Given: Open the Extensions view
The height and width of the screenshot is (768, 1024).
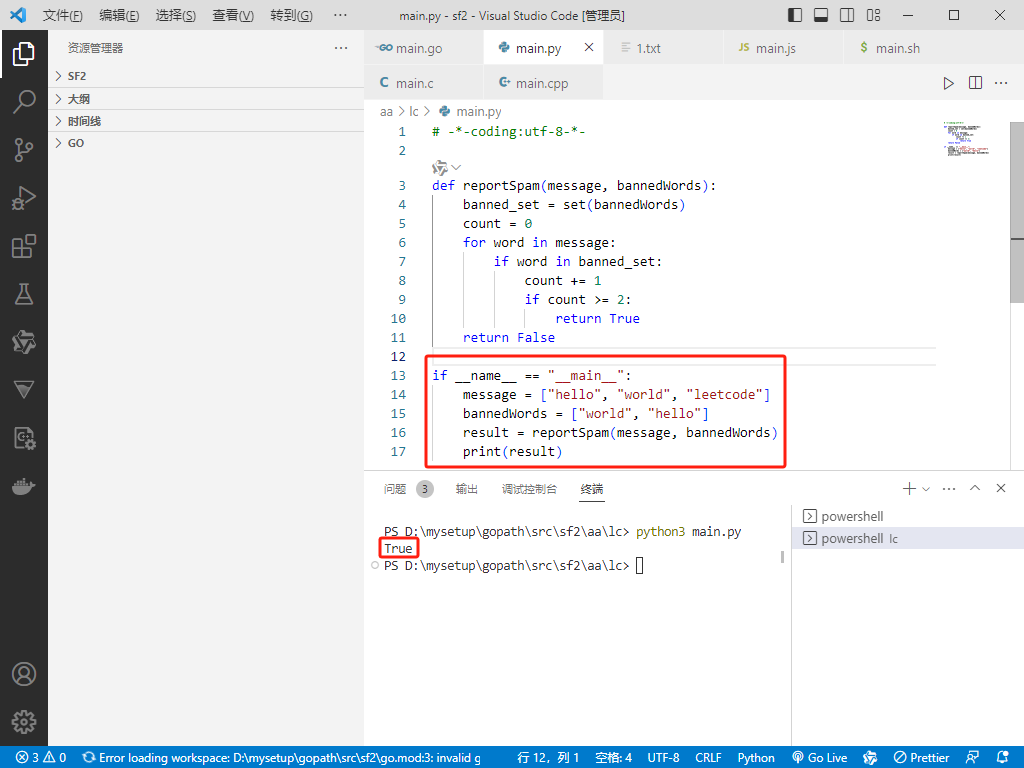Looking at the screenshot, I should (24, 246).
